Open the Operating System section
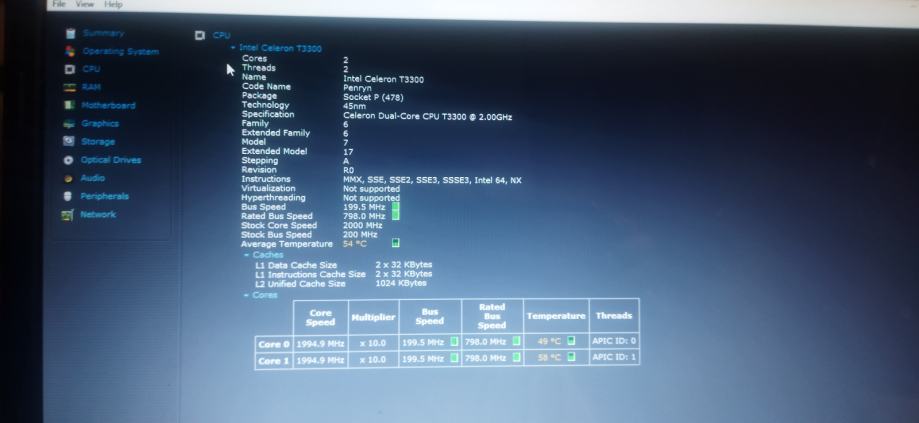Viewport: 919px width, 423px height. coord(121,52)
